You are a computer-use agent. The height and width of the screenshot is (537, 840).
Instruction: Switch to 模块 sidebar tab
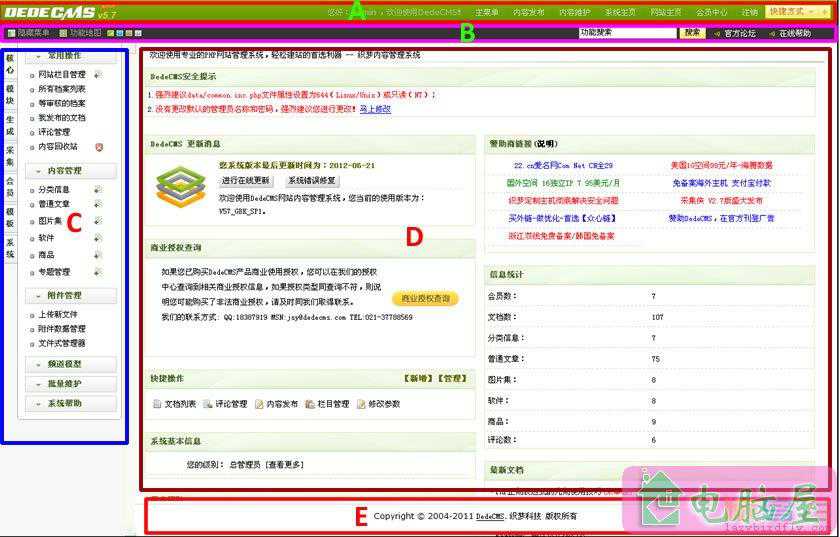tap(10, 95)
